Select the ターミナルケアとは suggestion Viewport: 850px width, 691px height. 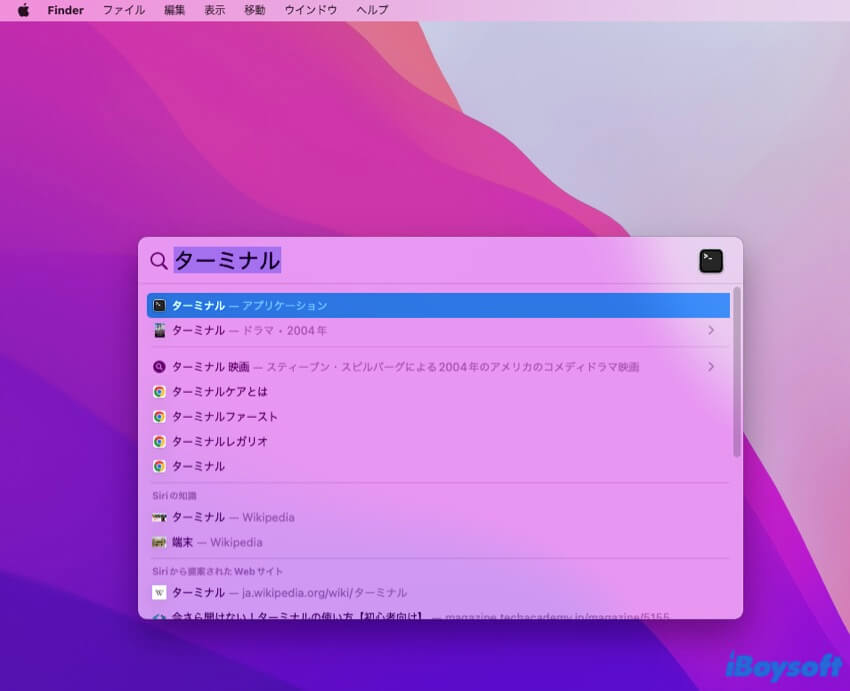click(x=438, y=392)
